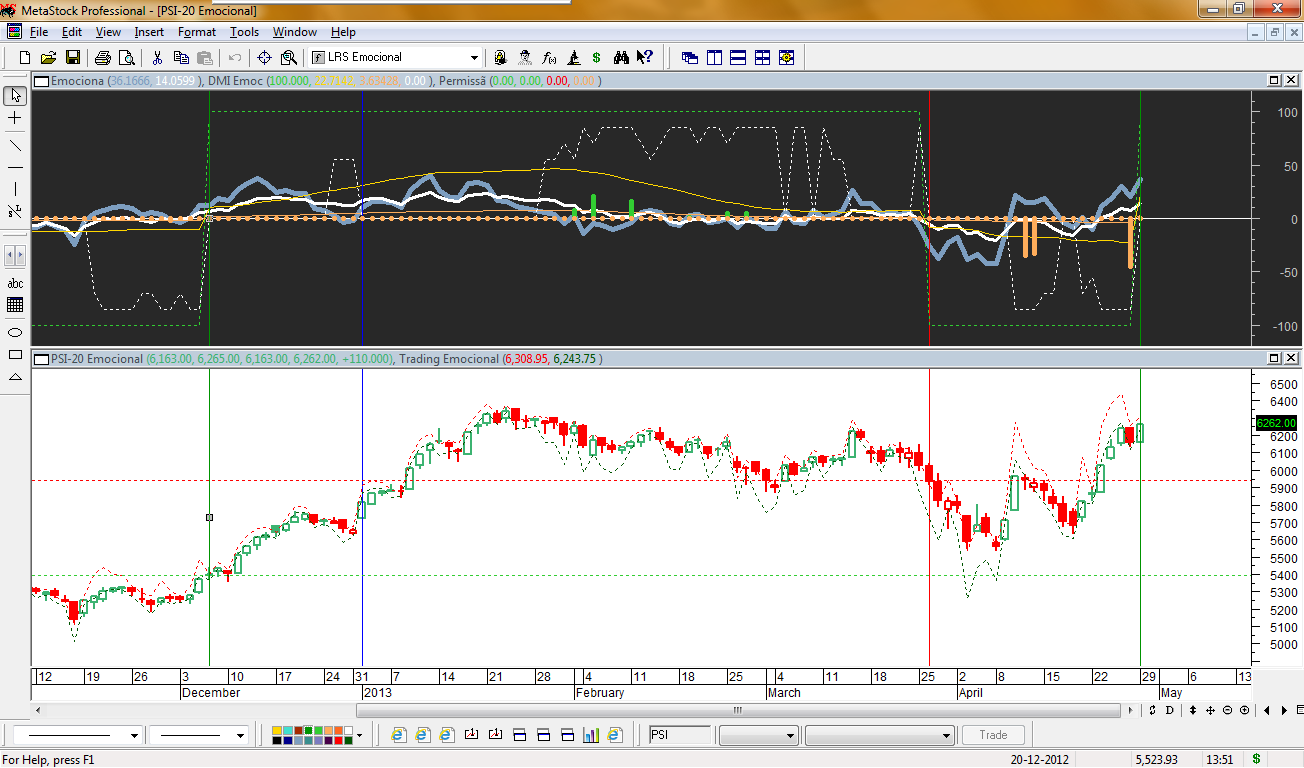Open the Indicator Builder f(x) icon
The image size is (1304, 768).
point(549,58)
